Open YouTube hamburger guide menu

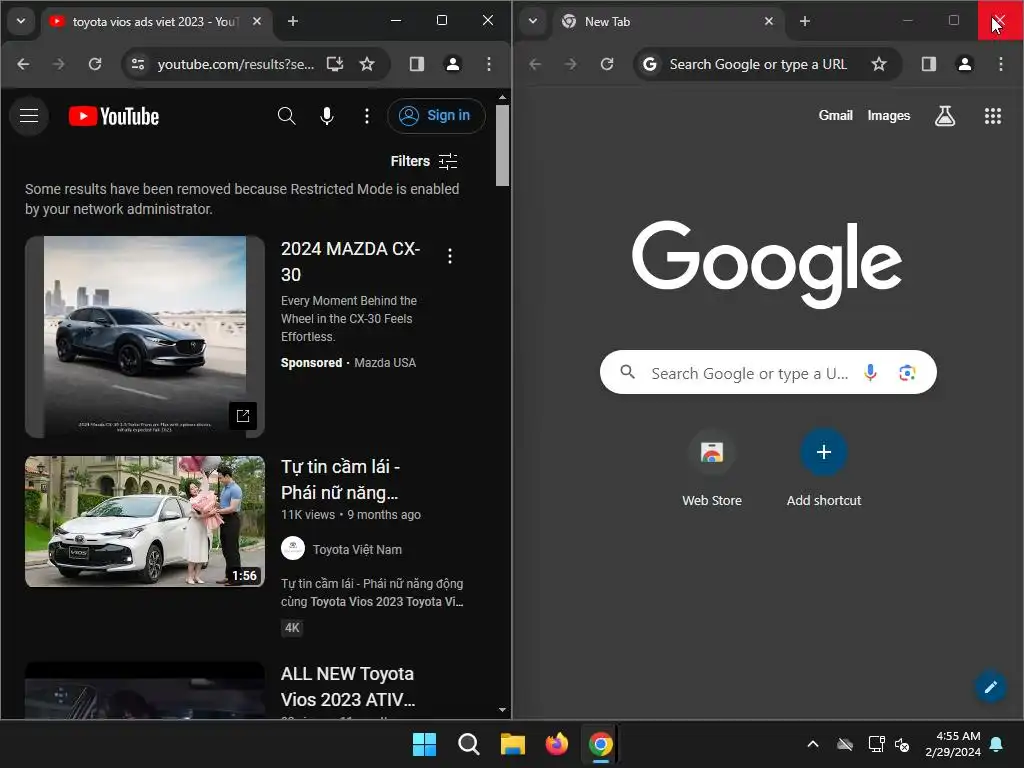click(x=29, y=116)
